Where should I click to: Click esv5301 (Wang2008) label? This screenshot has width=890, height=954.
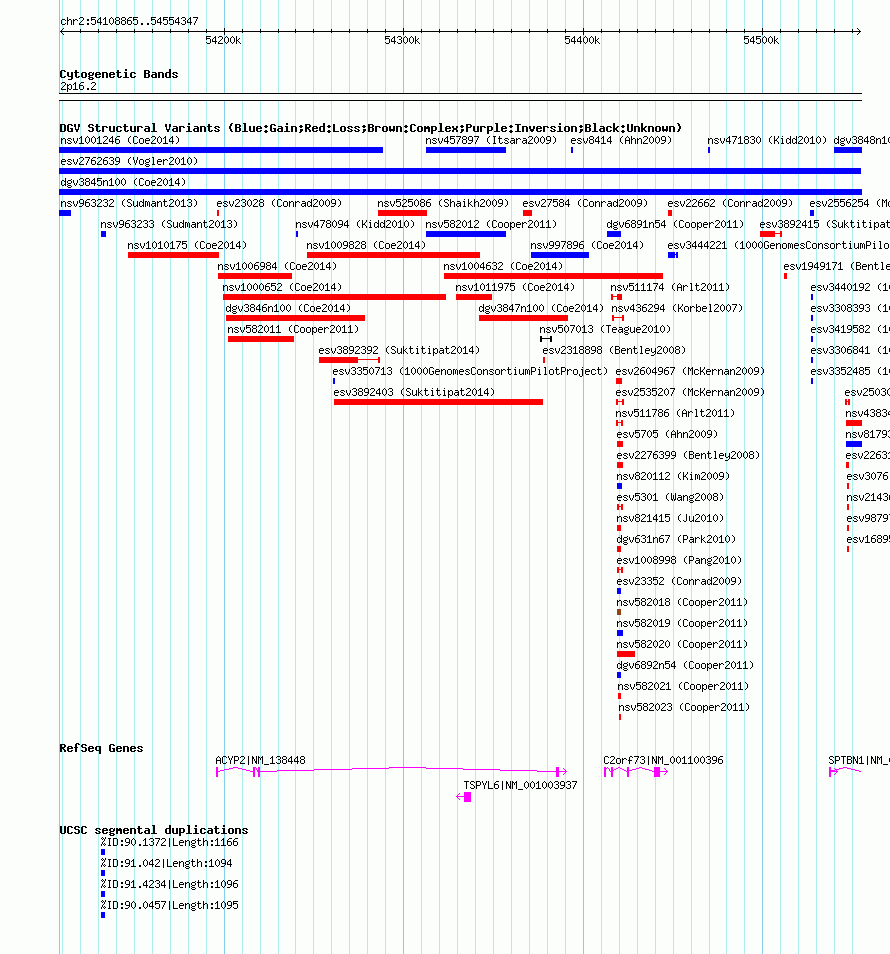pyautogui.click(x=670, y=497)
